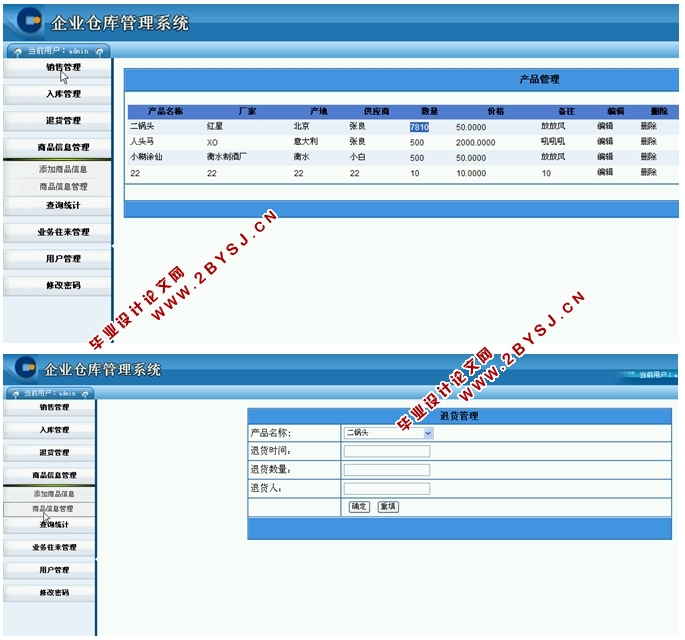Click the 重填 button
The width and height of the screenshot is (685, 640).
pyautogui.click(x=388, y=507)
